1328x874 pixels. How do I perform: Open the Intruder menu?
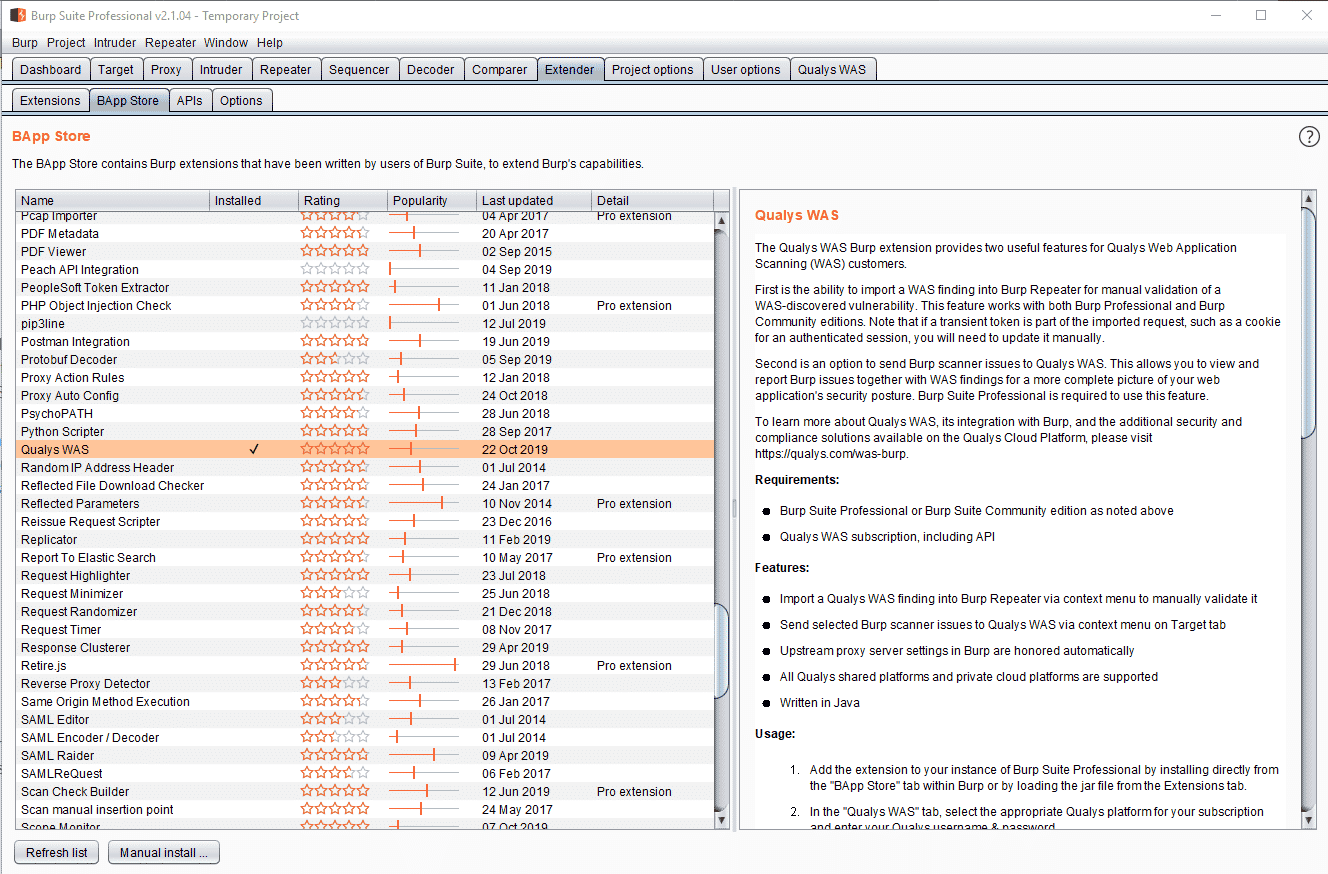click(115, 43)
